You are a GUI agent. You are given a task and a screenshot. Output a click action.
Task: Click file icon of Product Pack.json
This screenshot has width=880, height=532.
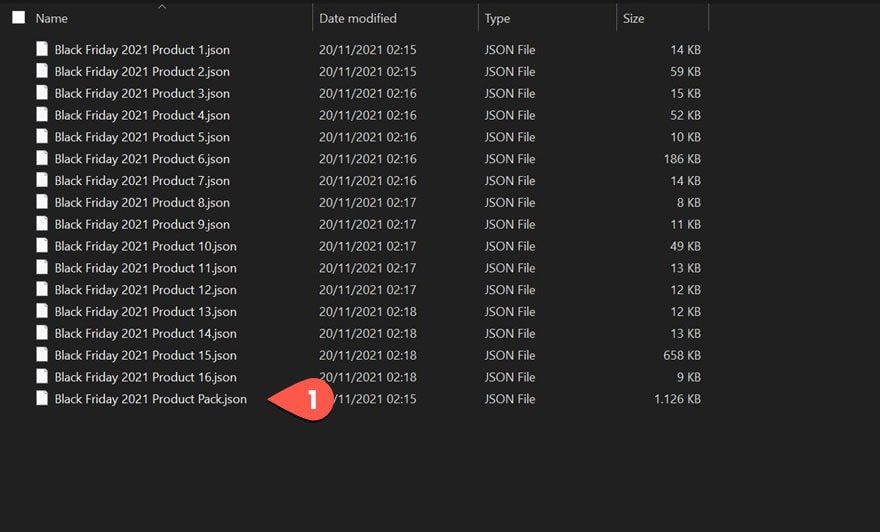click(x=42, y=399)
